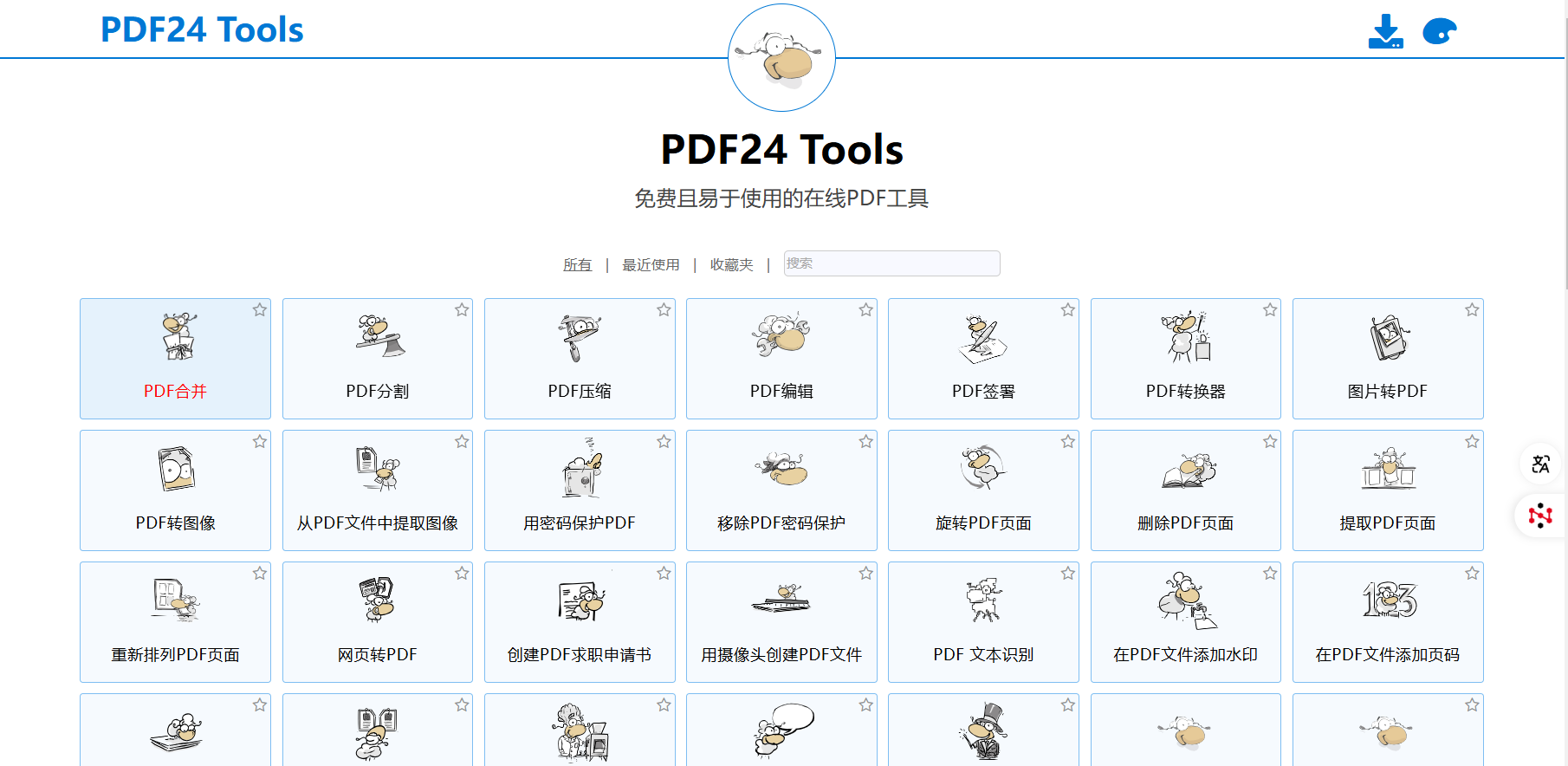Click the PDF 文本识别 text label
1568x766 pixels.
(983, 655)
